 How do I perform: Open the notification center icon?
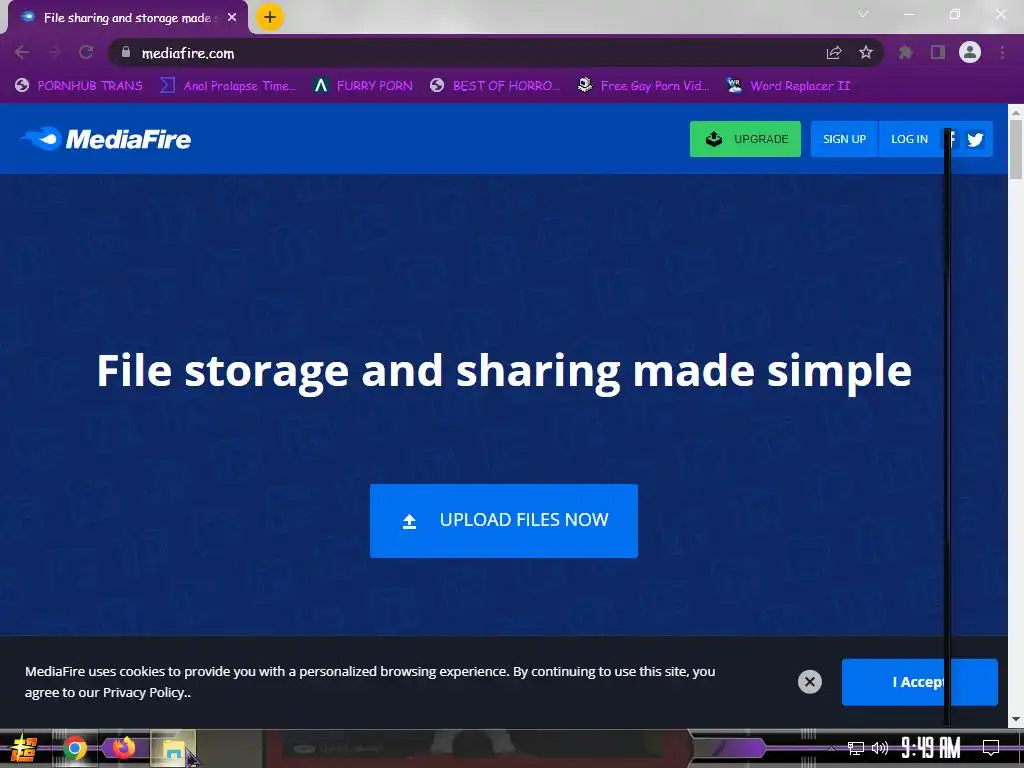tap(991, 748)
